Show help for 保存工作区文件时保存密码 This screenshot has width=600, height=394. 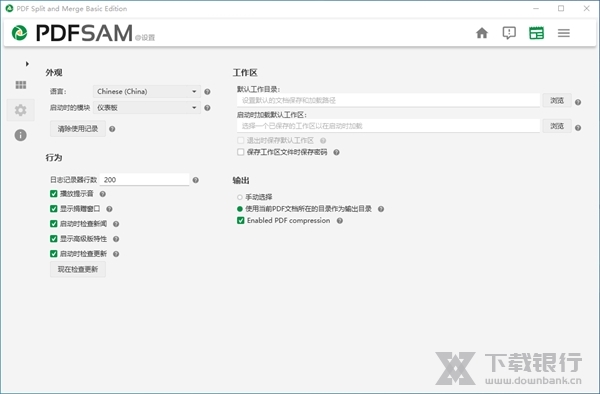pyautogui.click(x=336, y=152)
